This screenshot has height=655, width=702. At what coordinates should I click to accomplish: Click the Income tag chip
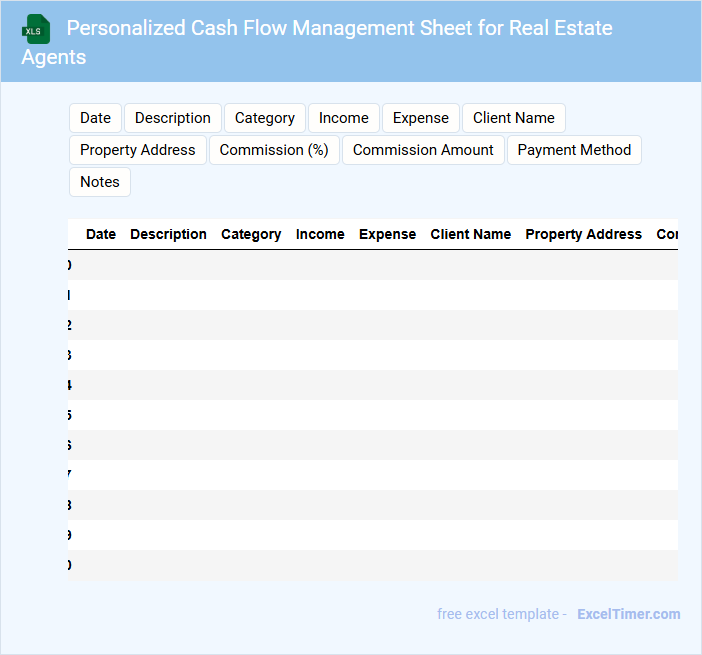pos(343,118)
